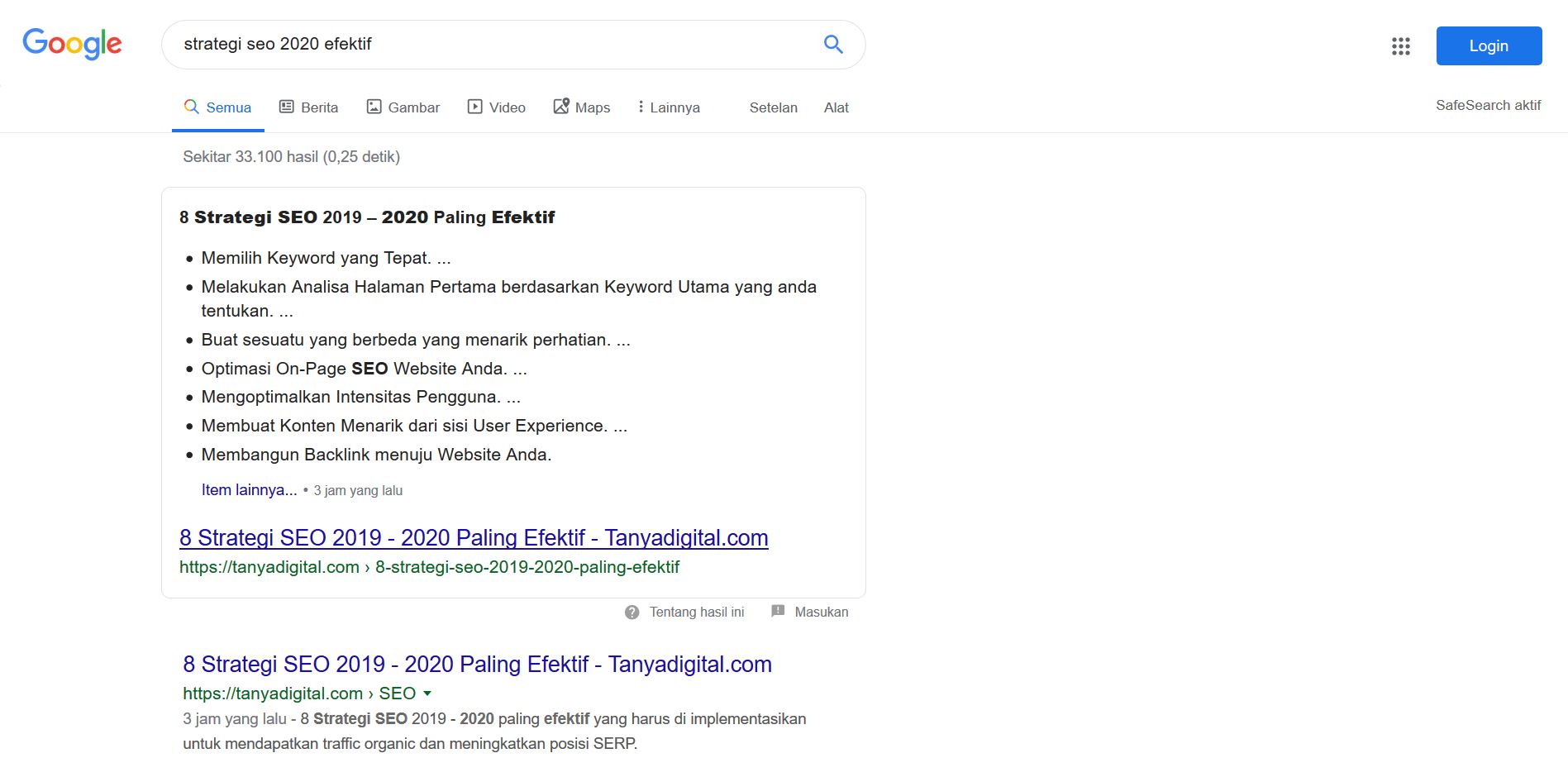
Task: Switch to the Gambar tab
Action: tap(403, 107)
